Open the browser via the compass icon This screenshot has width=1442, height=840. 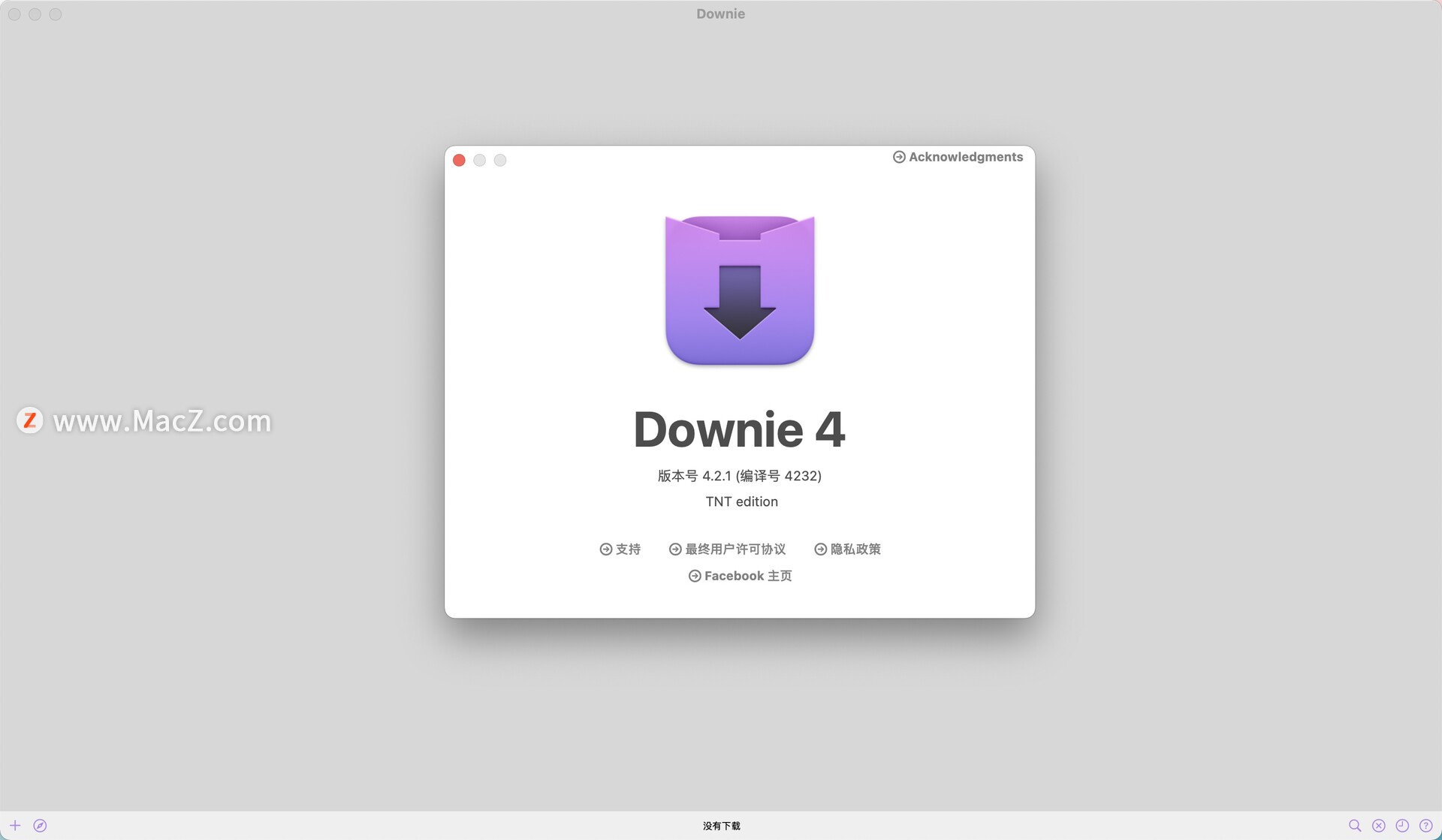[x=40, y=825]
